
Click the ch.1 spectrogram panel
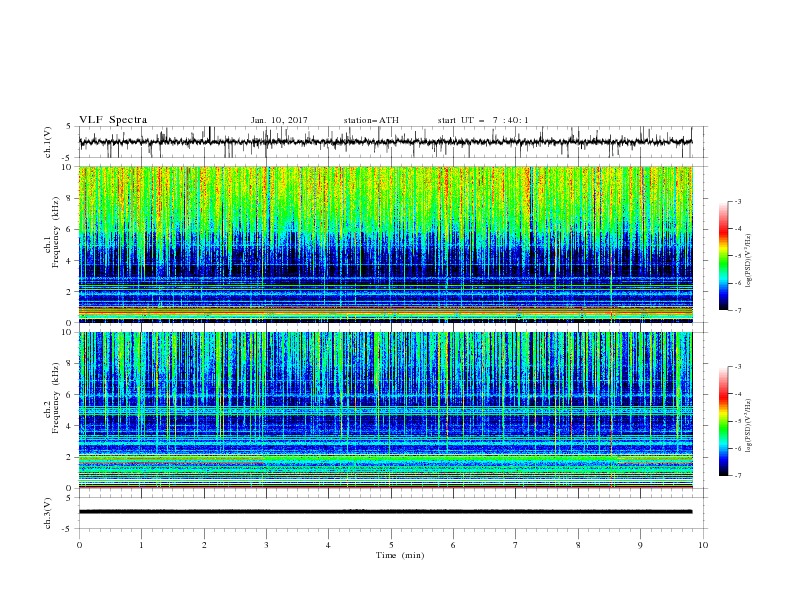(x=385, y=244)
